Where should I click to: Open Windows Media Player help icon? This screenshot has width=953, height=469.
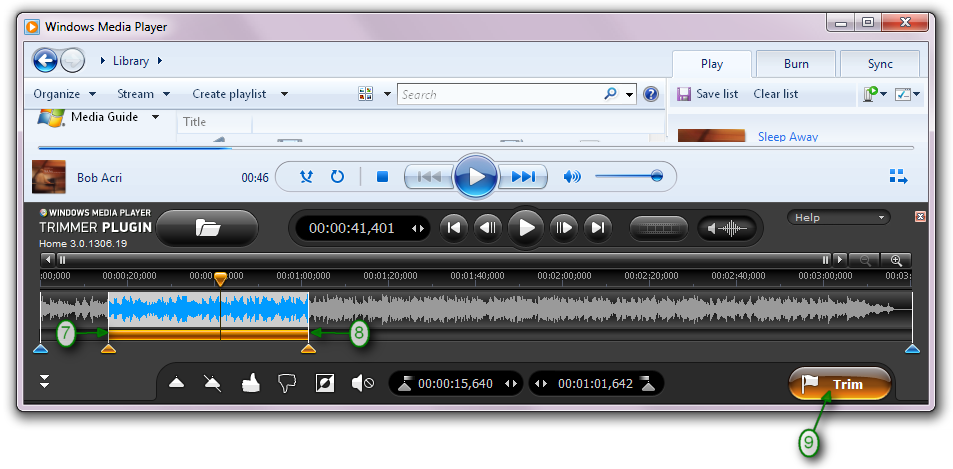[x=651, y=94]
